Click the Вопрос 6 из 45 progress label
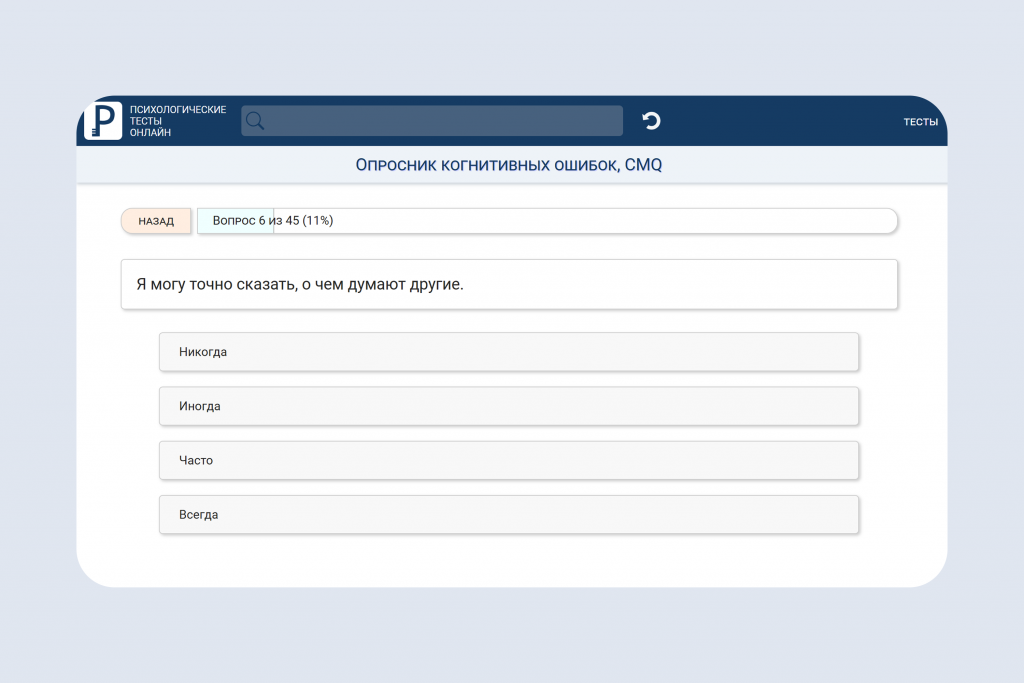1024x683 pixels. (273, 221)
